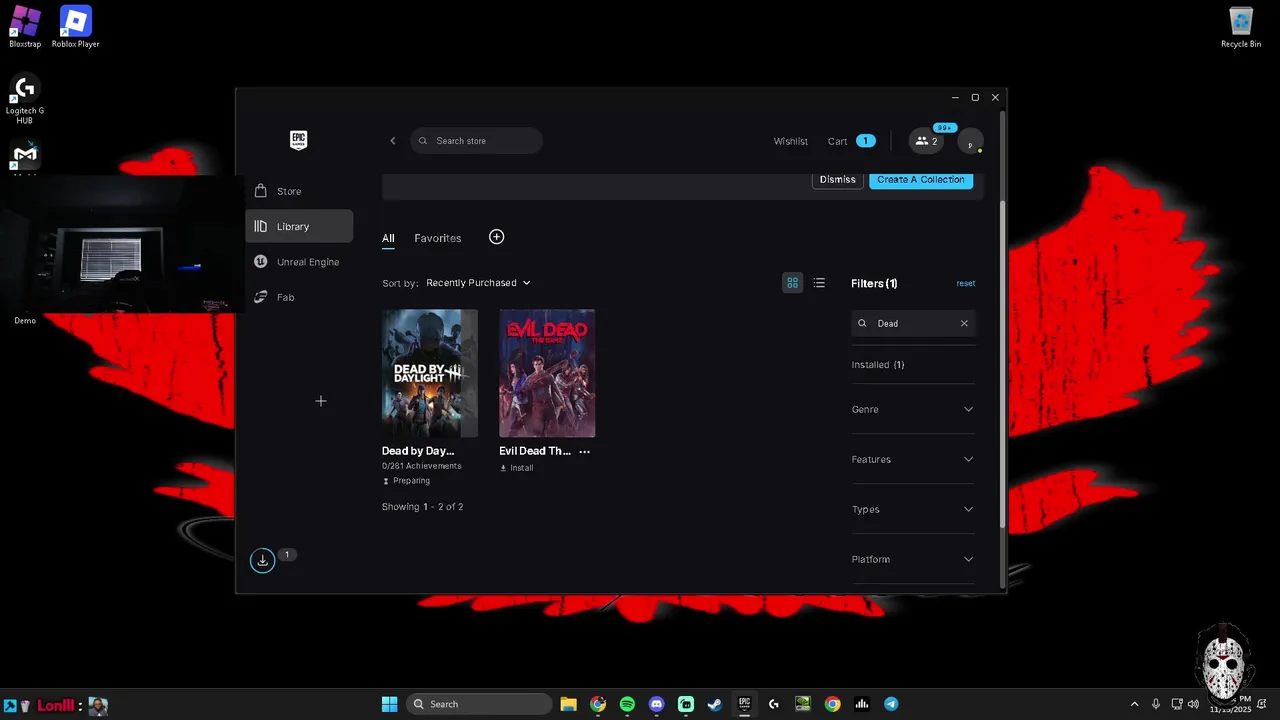1280x720 pixels.
Task: Click Create A Collection button
Action: click(x=921, y=180)
